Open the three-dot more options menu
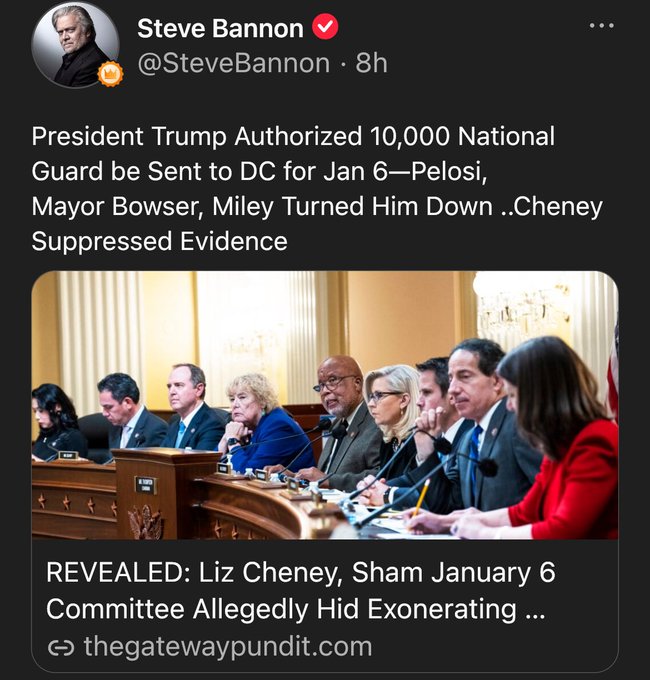 [x=601, y=27]
